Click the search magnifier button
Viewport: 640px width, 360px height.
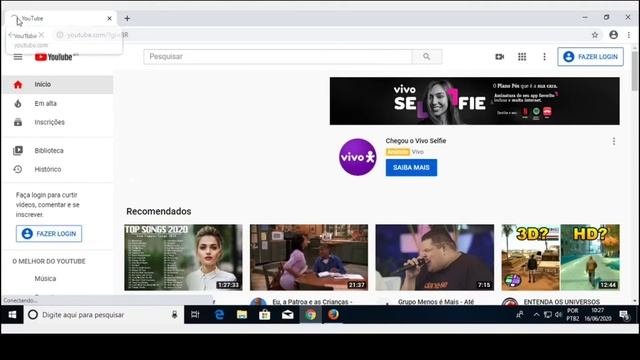(427, 57)
